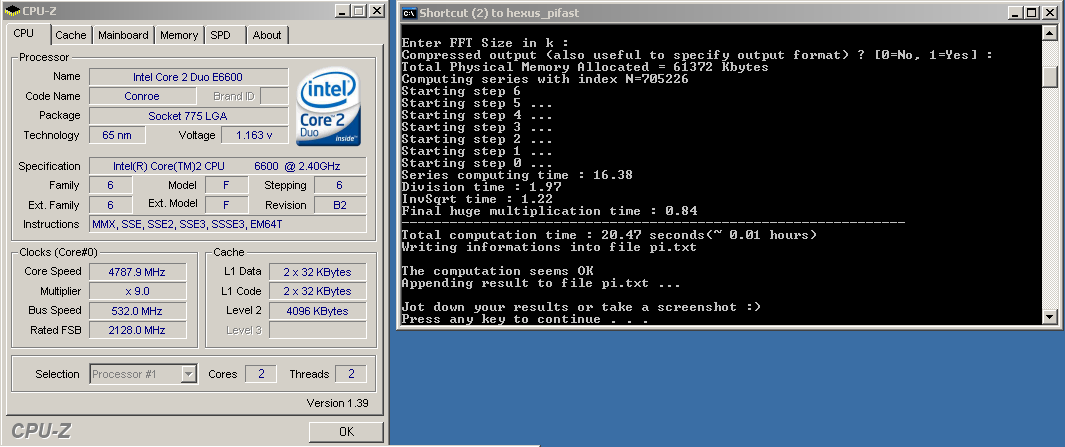Click the Instructions field 'MMX, SSE, SSE2...'
The width and height of the screenshot is (1065, 447).
(x=228, y=224)
